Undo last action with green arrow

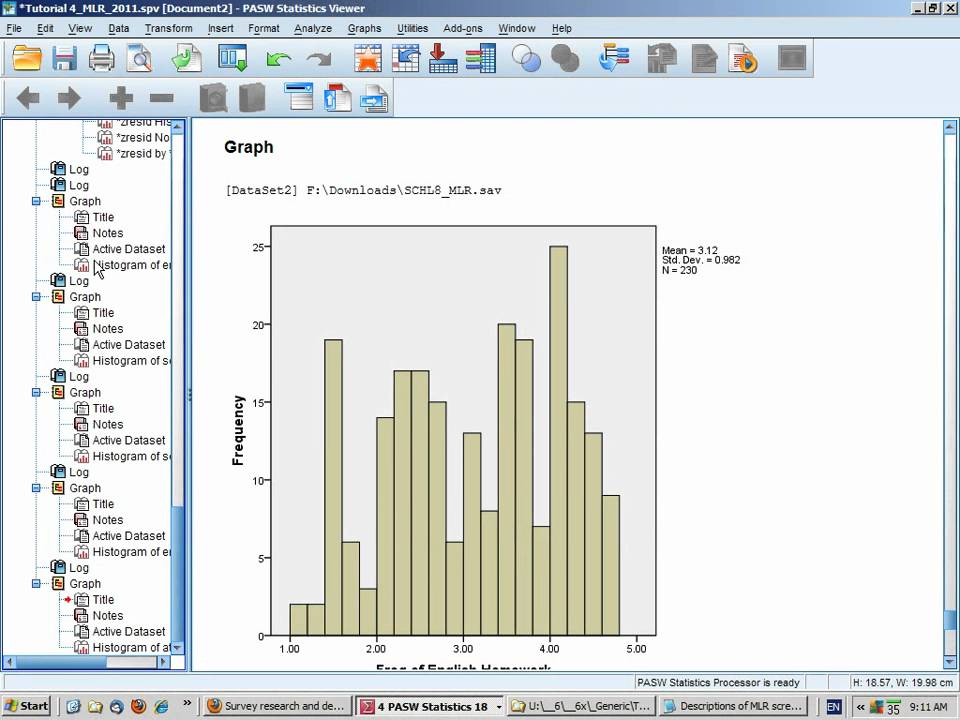279,59
